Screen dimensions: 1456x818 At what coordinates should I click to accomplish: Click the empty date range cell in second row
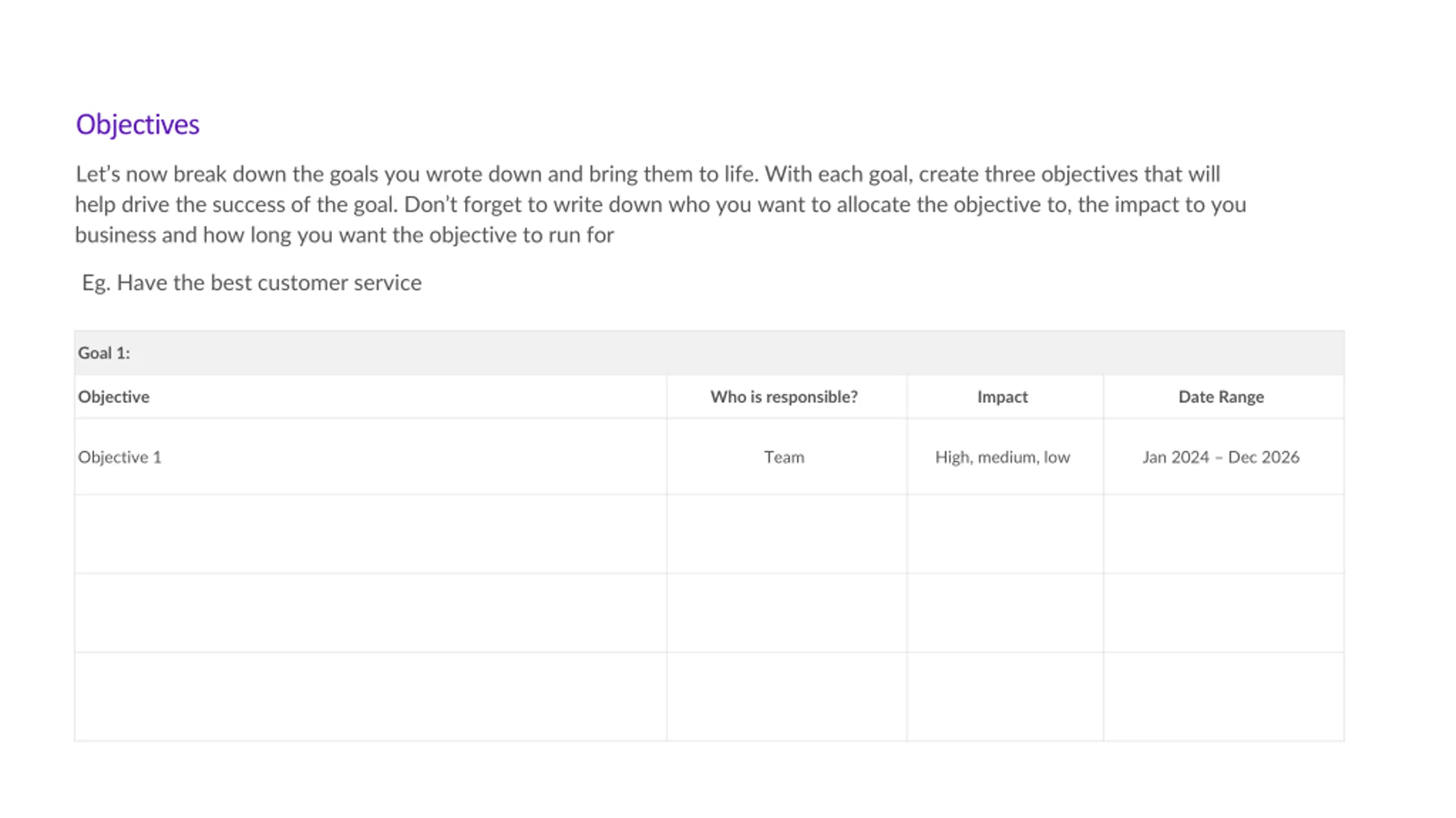[x=1224, y=534]
